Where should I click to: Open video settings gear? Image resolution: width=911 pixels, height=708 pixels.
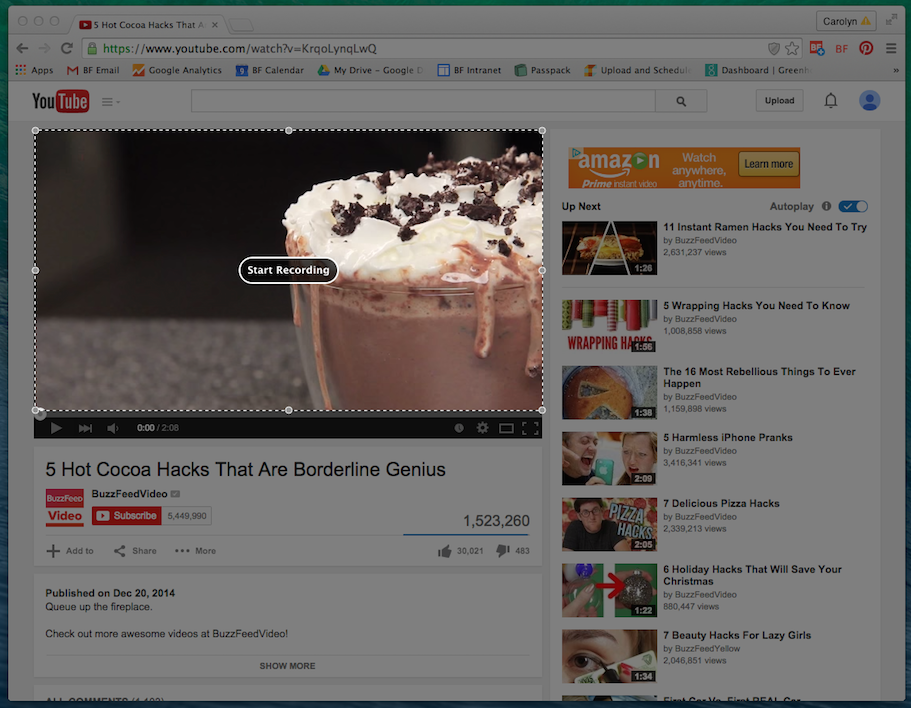(x=482, y=428)
